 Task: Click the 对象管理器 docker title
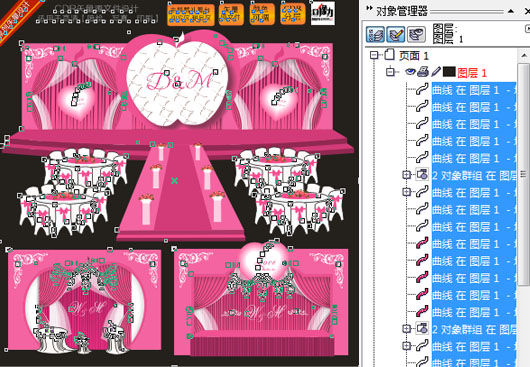402,11
